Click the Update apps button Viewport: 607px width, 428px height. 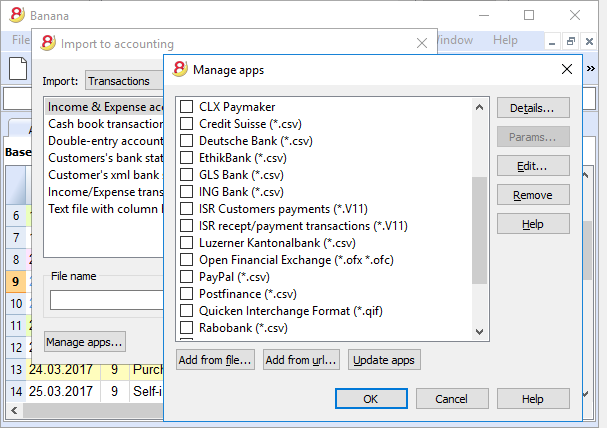tap(384, 360)
